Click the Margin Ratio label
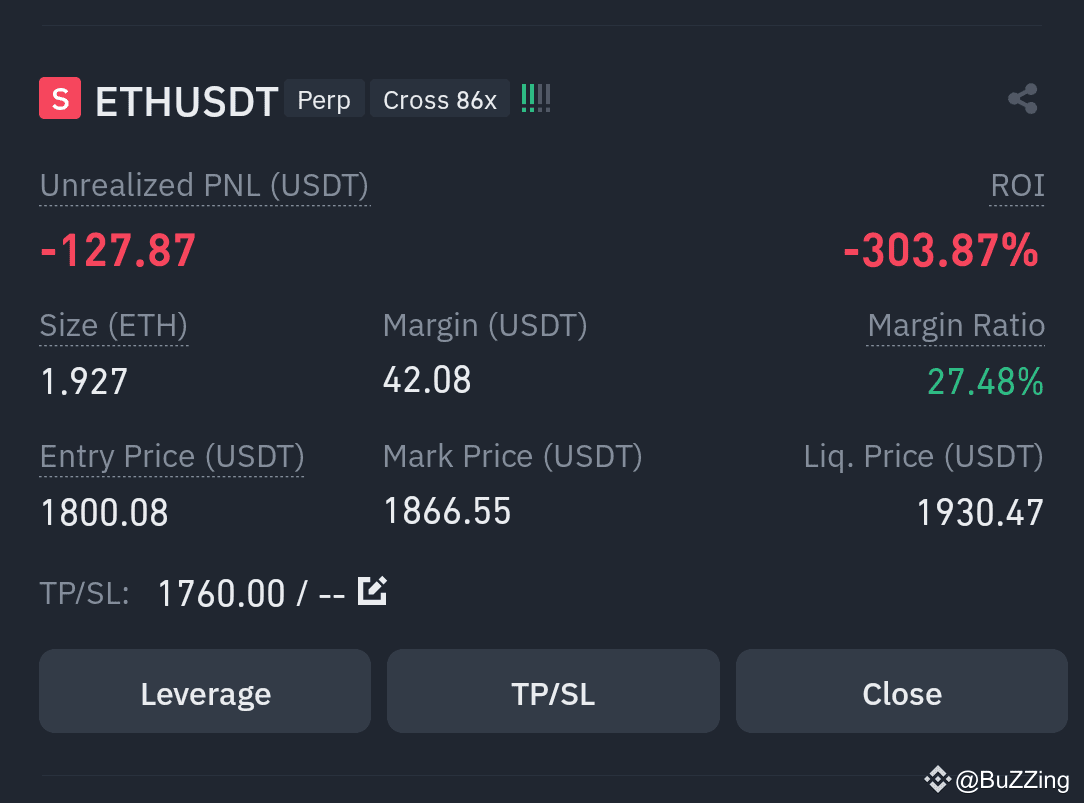The image size is (1084, 803). click(956, 325)
